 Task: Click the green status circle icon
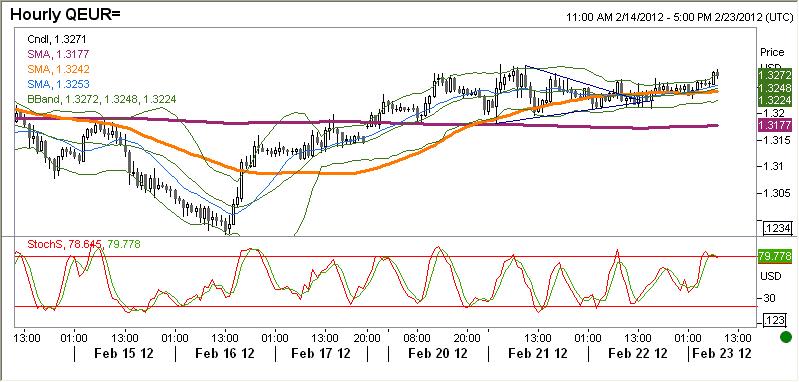pyautogui.click(x=786, y=337)
